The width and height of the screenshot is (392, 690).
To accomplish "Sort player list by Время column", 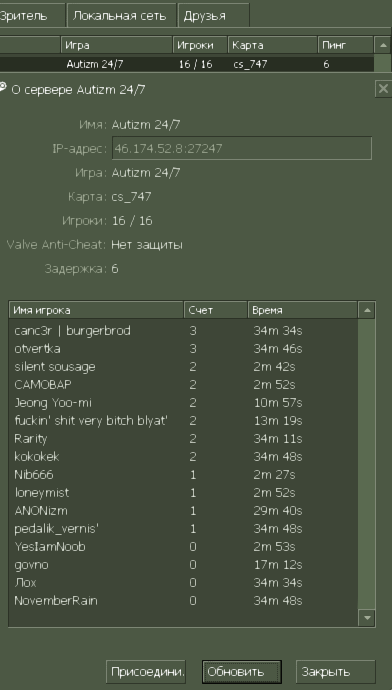I will (x=303, y=310).
